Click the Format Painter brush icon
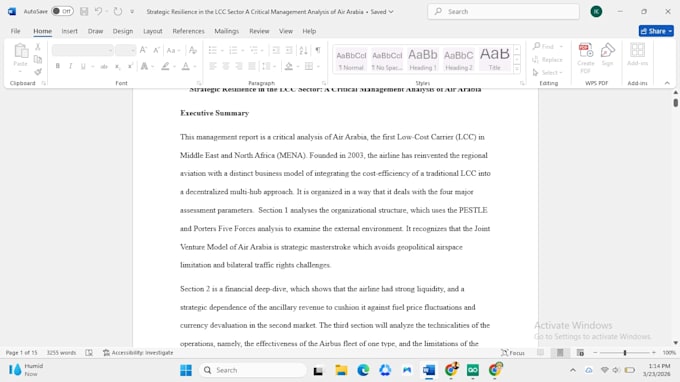Image resolution: width=680 pixels, height=382 pixels. point(38,72)
